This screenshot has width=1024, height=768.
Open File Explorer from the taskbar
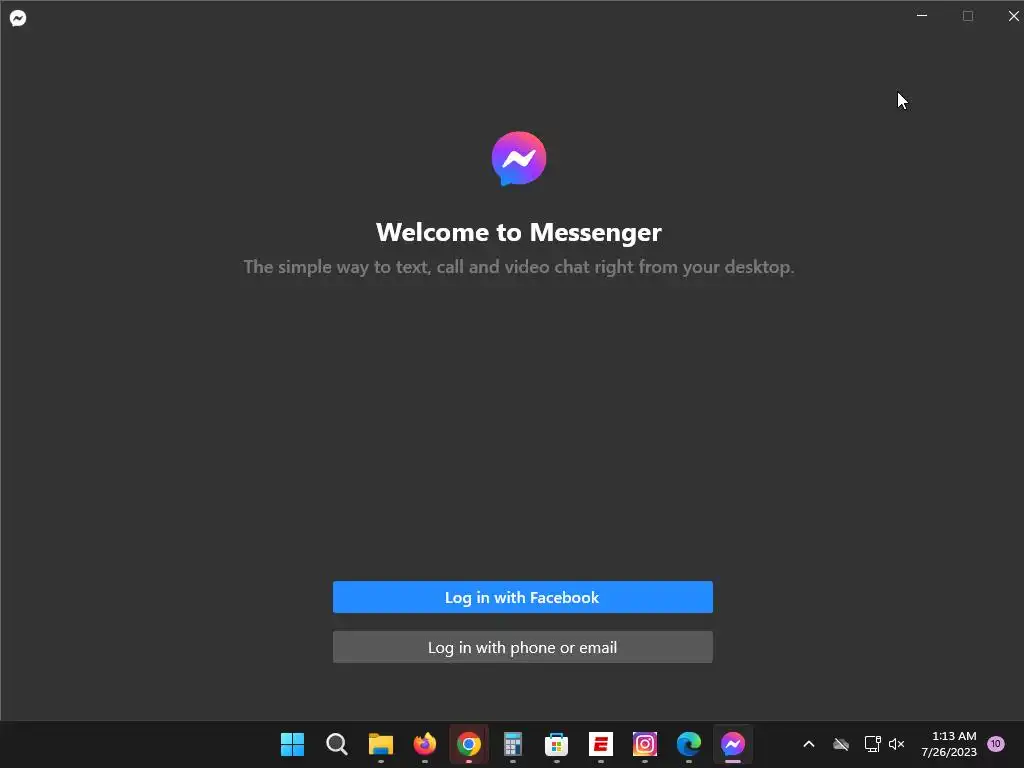tap(381, 744)
